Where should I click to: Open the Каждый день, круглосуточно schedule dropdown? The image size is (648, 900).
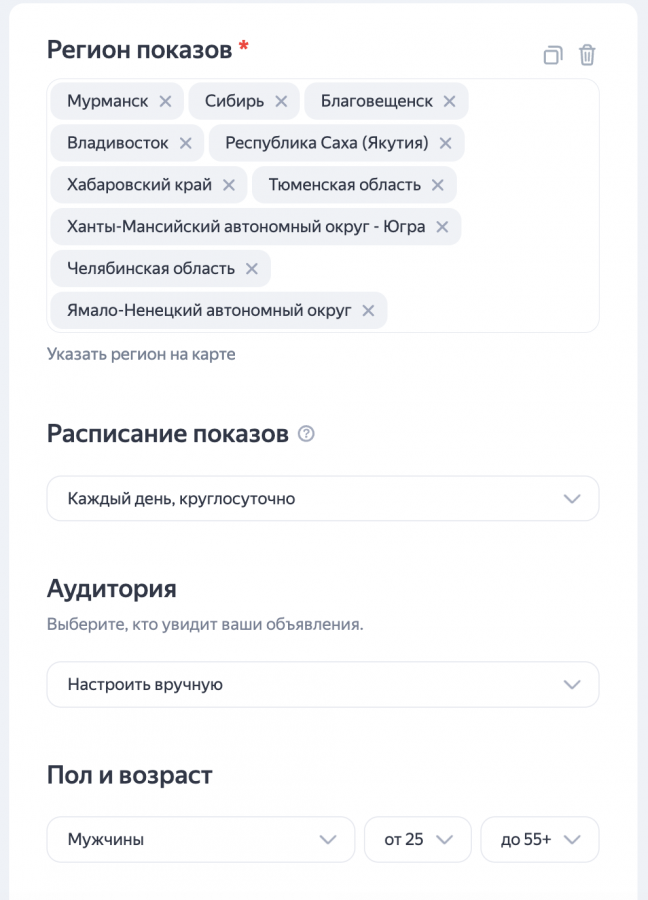pos(323,498)
